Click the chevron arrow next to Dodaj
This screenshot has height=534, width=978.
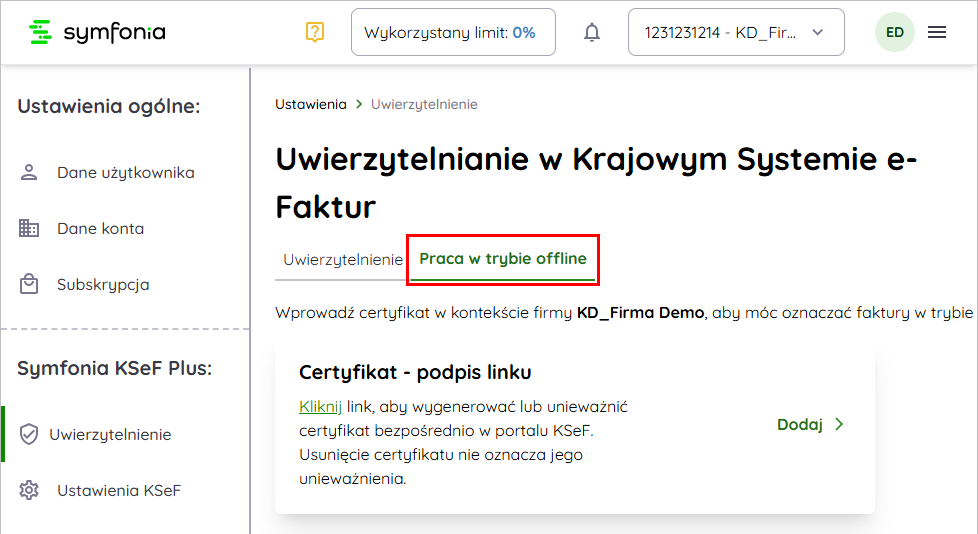tap(839, 424)
